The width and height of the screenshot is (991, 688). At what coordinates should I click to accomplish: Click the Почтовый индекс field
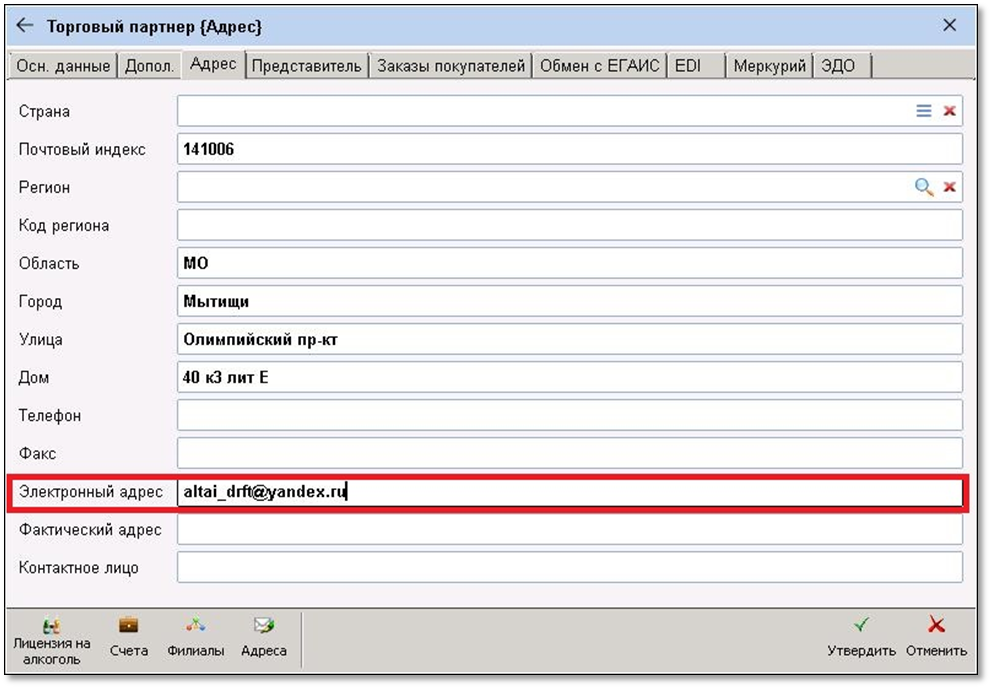pyautogui.click(x=569, y=149)
